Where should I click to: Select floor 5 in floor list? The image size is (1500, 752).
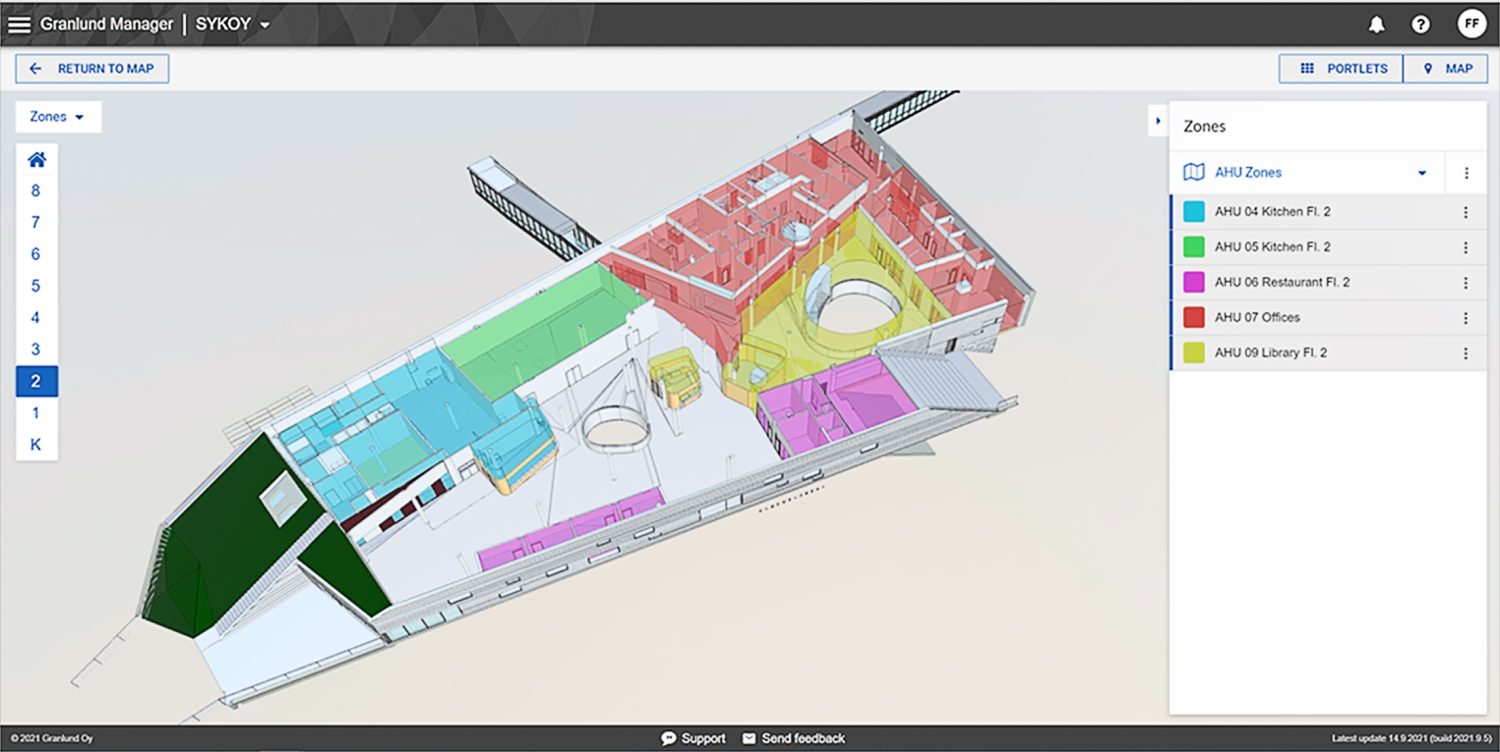point(36,286)
